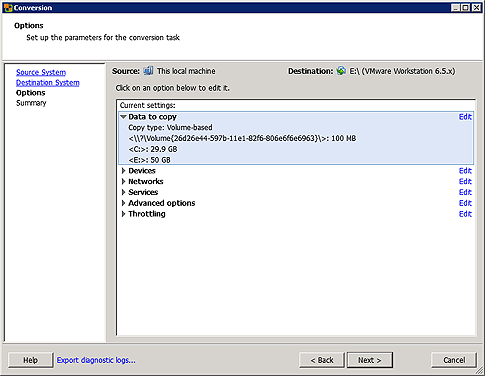Go to Destination System step
This screenshot has height=376, width=485.
point(48,82)
